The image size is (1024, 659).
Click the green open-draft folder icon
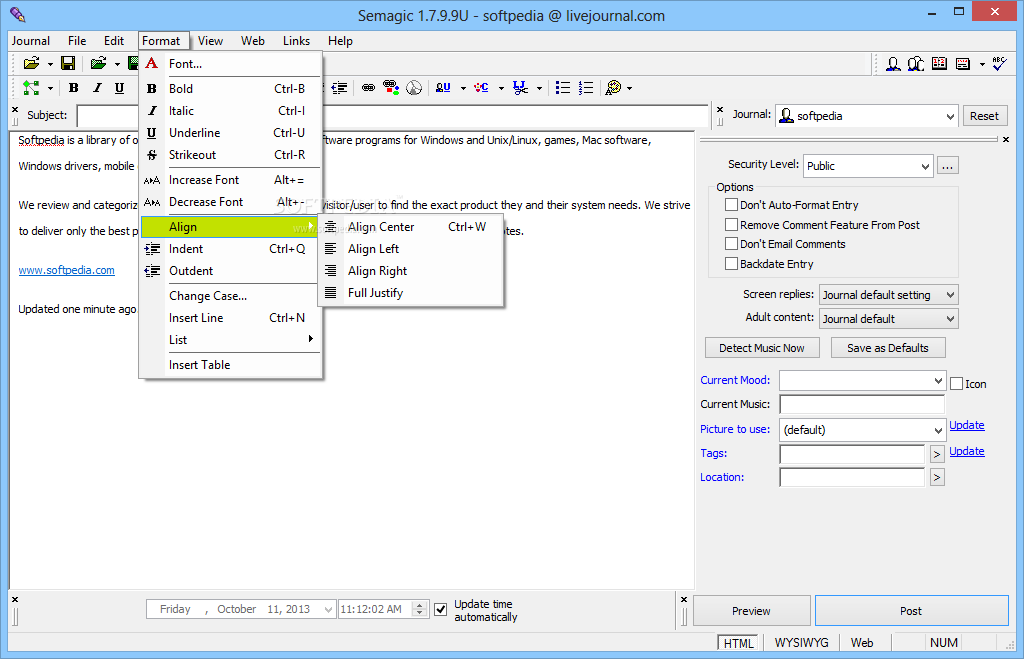coord(98,63)
